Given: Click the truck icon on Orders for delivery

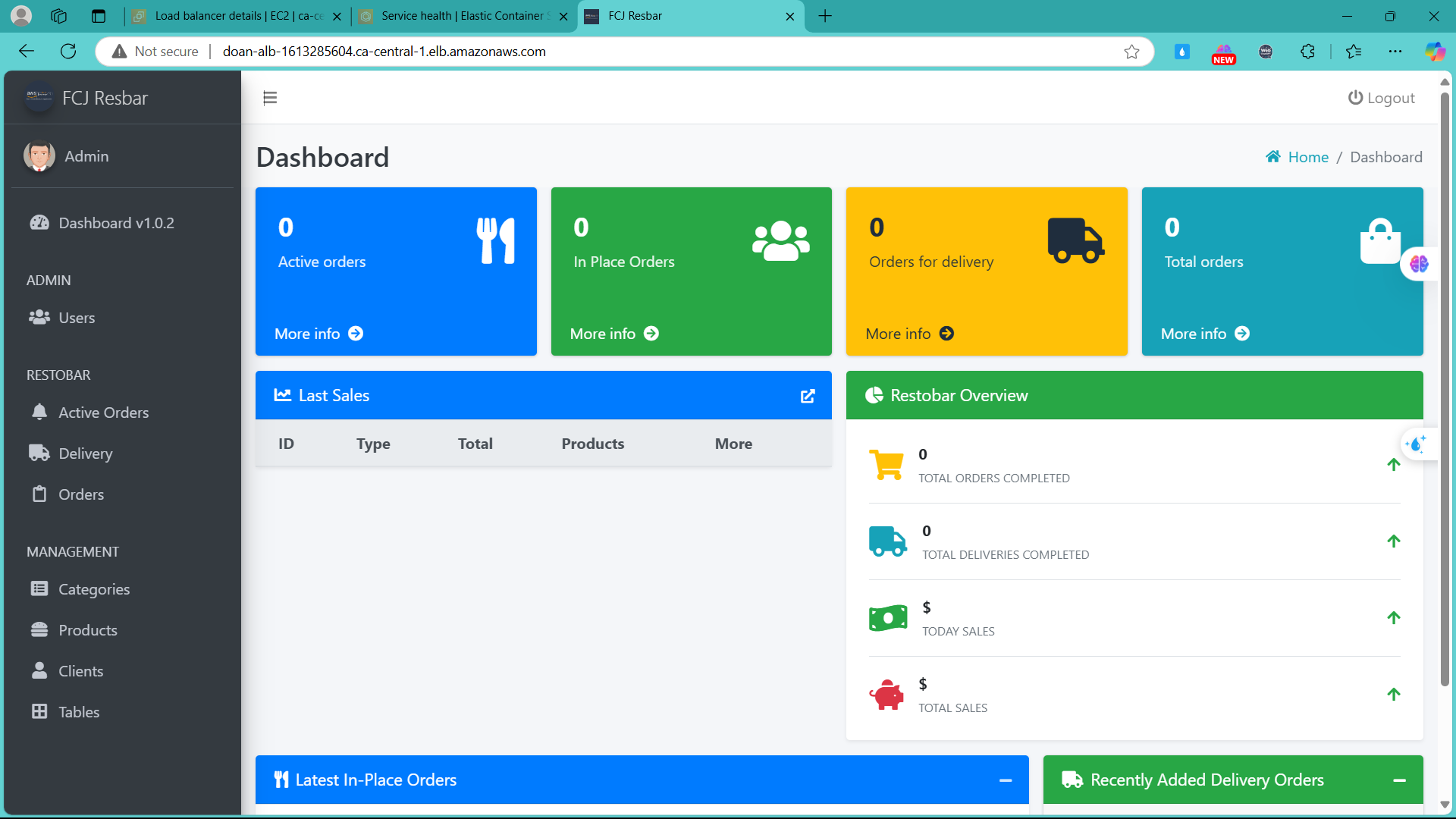Looking at the screenshot, I should [1075, 240].
